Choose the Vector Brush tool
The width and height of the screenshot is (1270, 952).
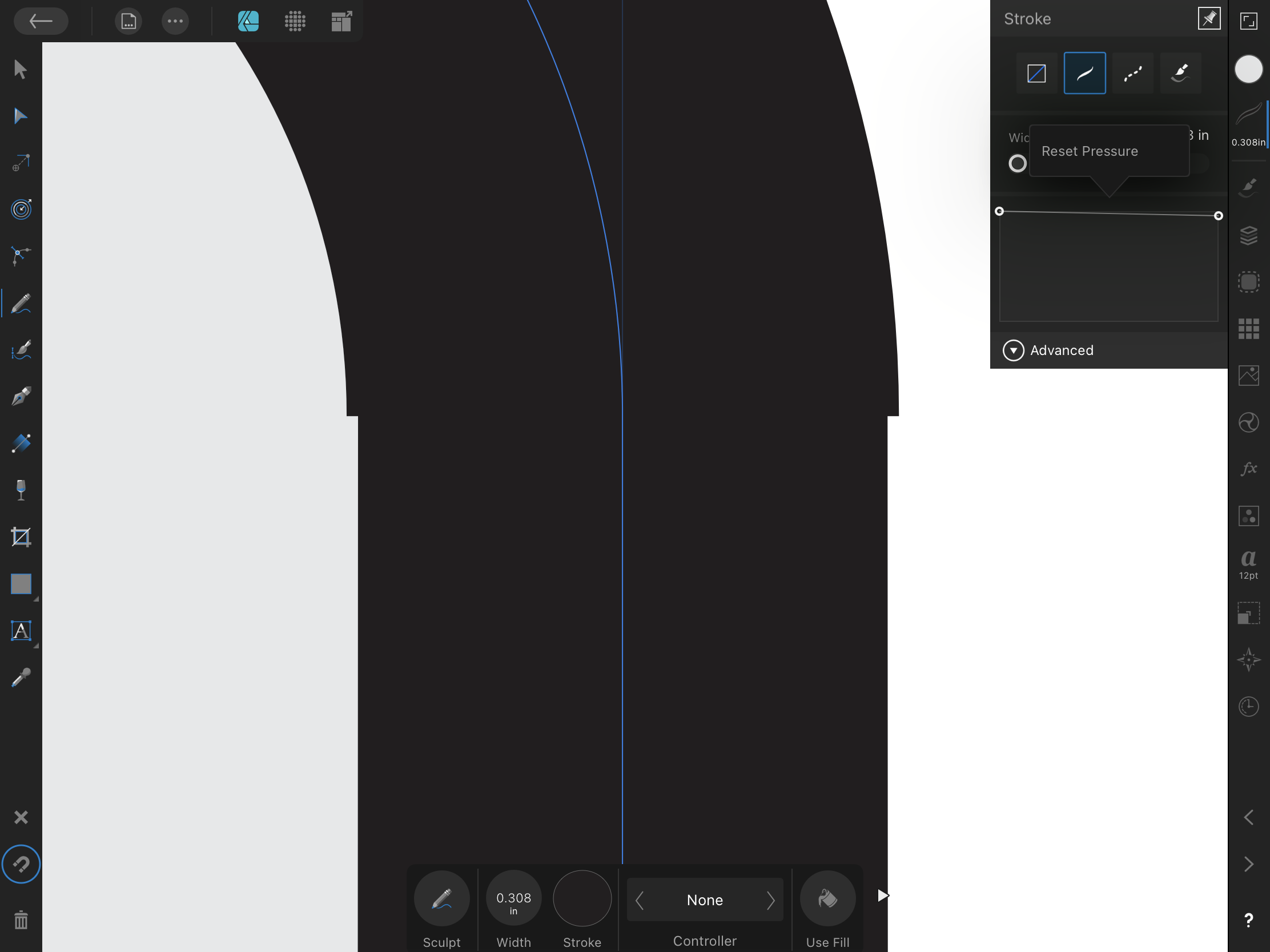pos(21,350)
